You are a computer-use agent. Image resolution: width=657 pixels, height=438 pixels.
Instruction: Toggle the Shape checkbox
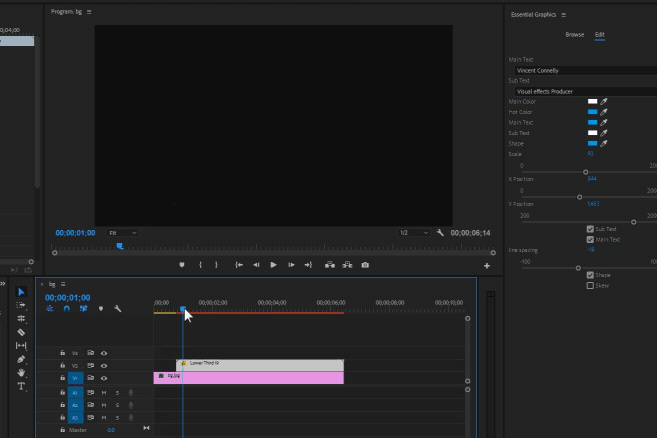pyautogui.click(x=590, y=275)
